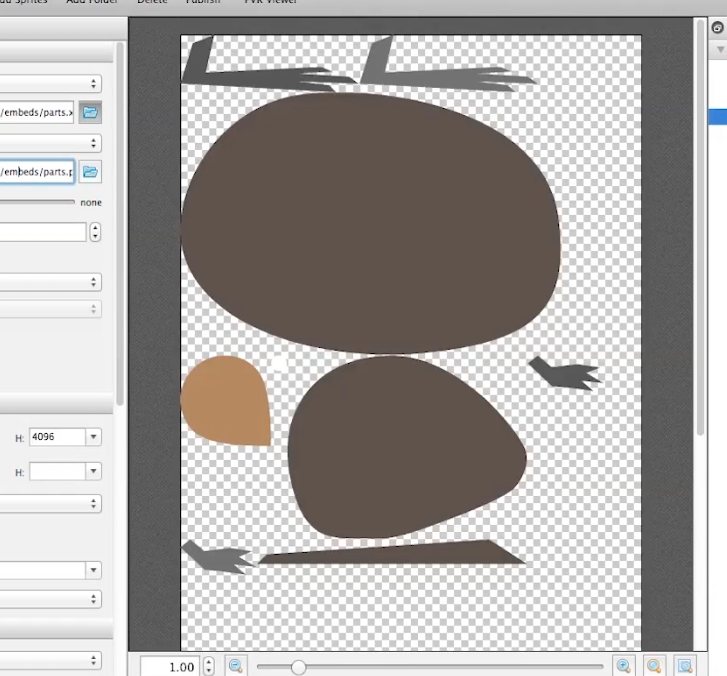Click slider track labeled none
Viewport: 727px width, 676px height.
coord(37,202)
